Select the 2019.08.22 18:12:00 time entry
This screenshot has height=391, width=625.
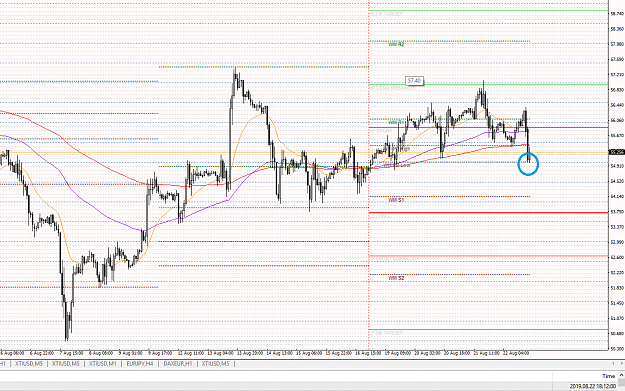pos(593,386)
